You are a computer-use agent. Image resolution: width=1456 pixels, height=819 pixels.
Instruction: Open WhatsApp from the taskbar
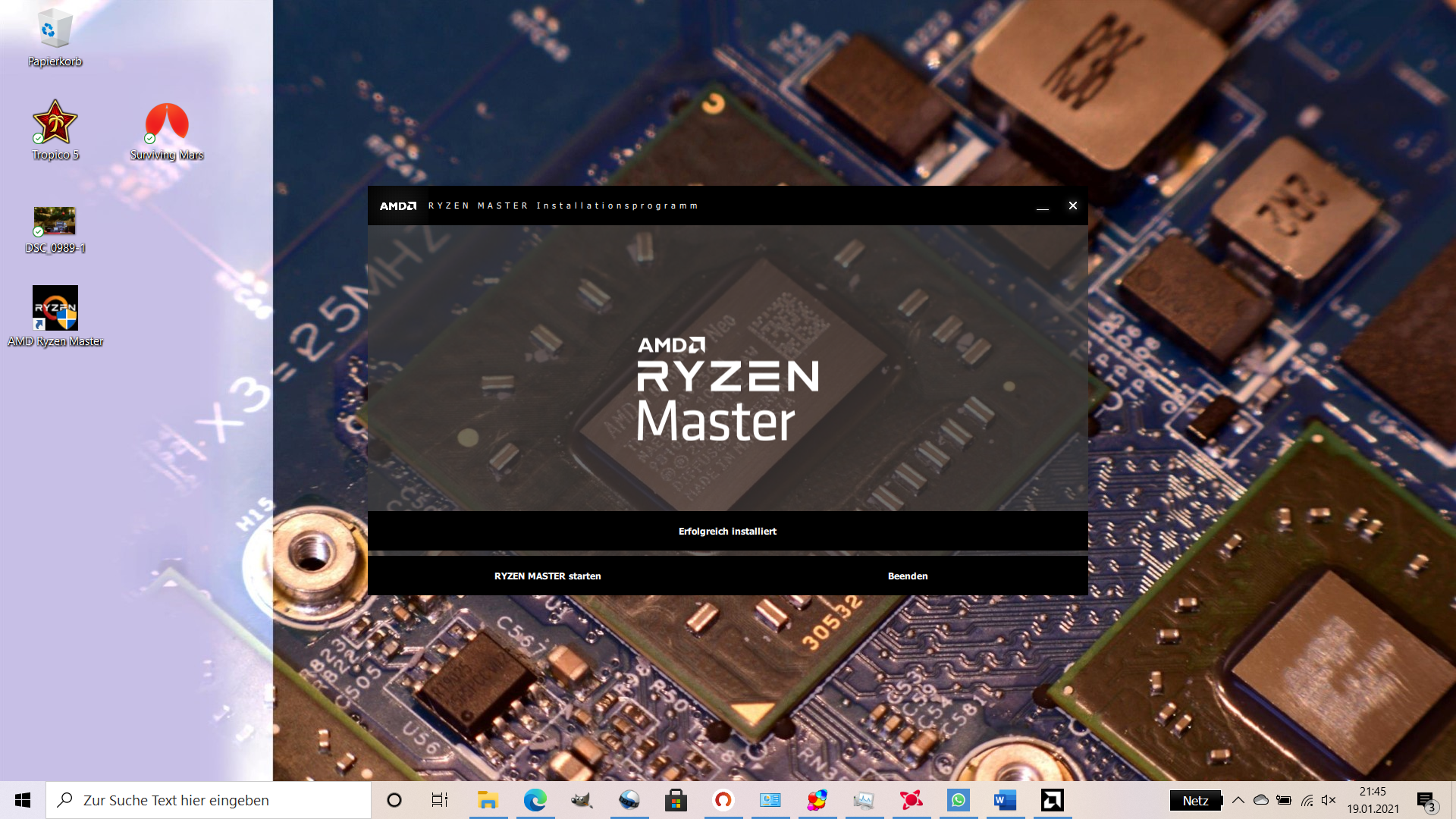pyautogui.click(x=959, y=800)
